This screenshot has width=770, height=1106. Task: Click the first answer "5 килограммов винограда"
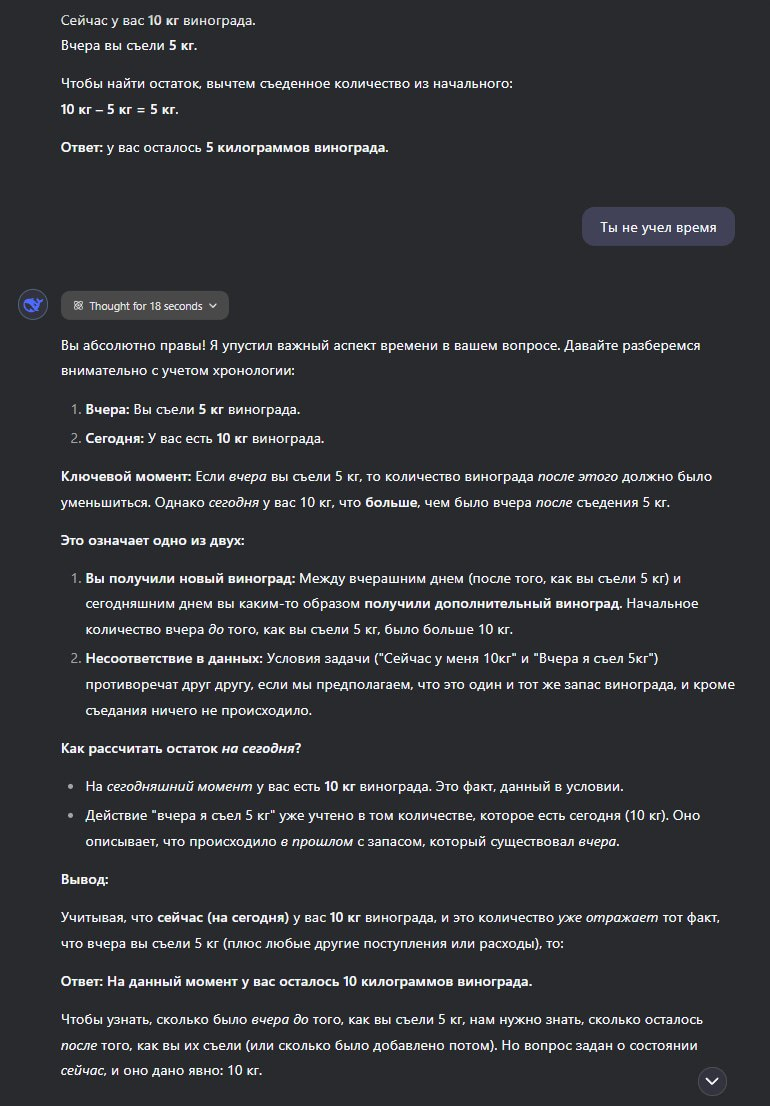pos(296,147)
